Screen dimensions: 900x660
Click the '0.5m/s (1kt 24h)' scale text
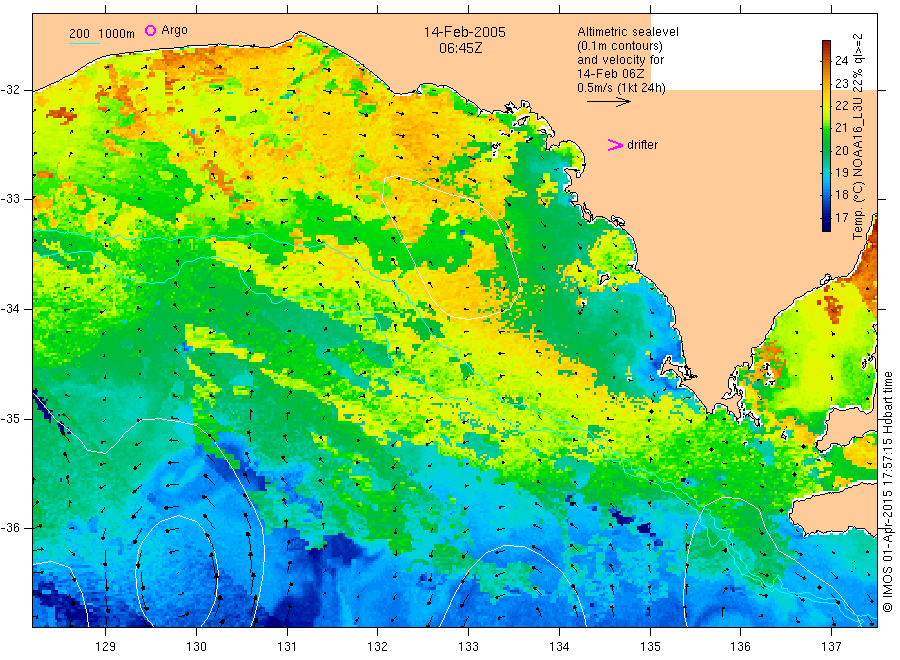click(x=622, y=88)
